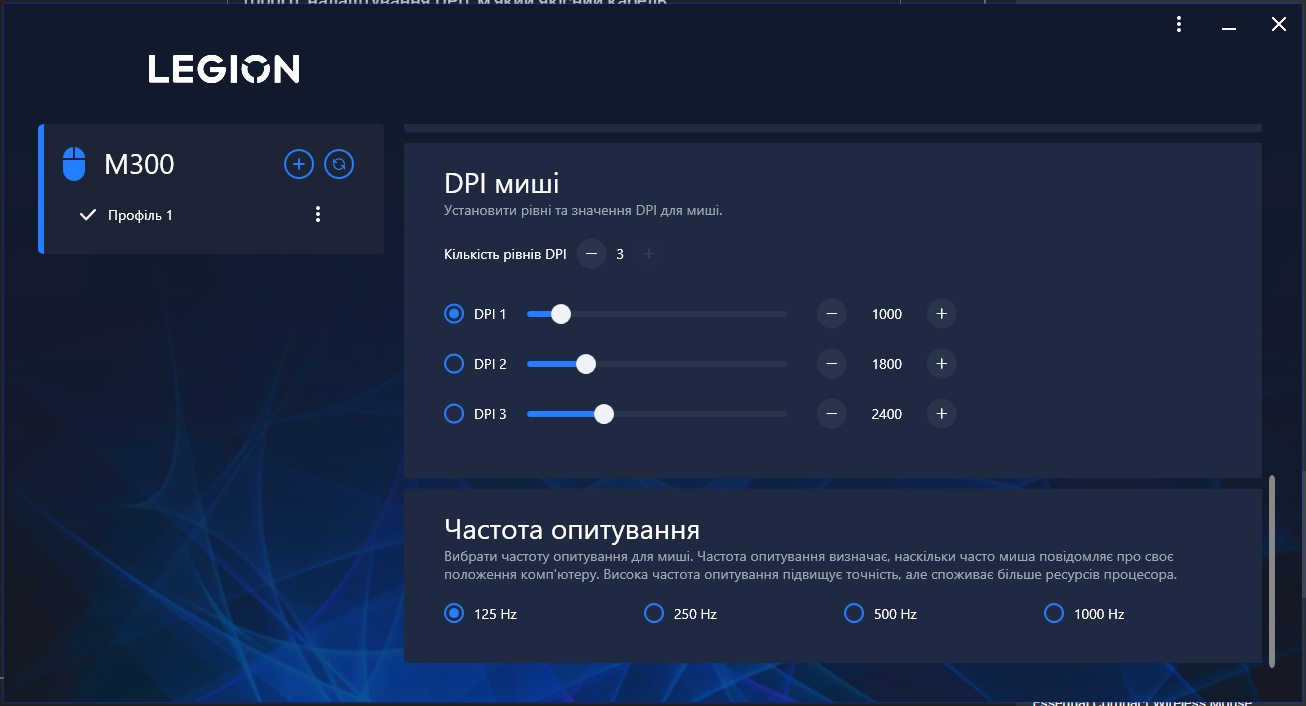This screenshot has width=1306, height=706.
Task: Click the vertical scrollbar on the right
Action: coord(1272,570)
